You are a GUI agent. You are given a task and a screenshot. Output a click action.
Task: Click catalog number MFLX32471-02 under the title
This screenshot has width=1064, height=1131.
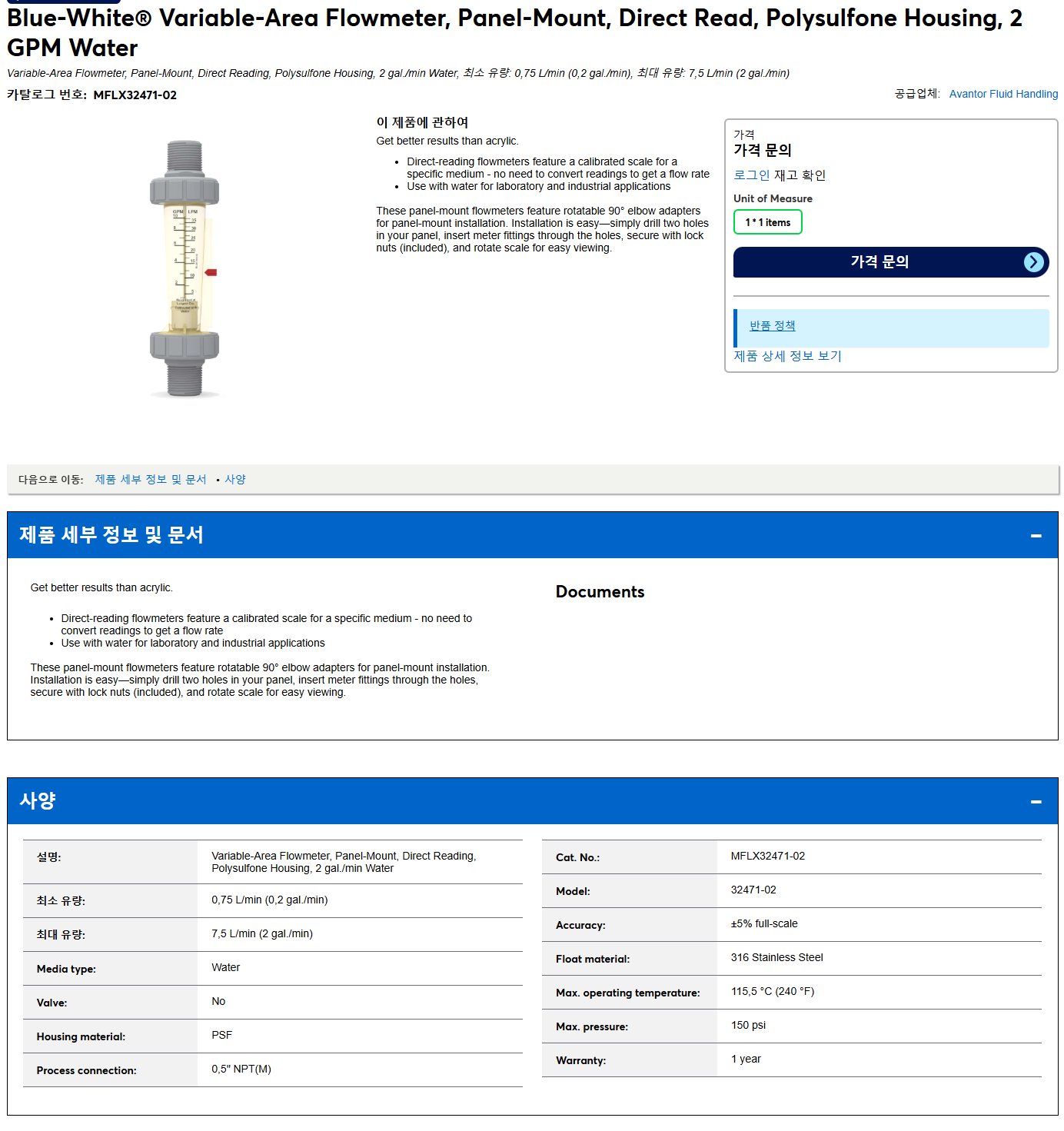(x=135, y=95)
